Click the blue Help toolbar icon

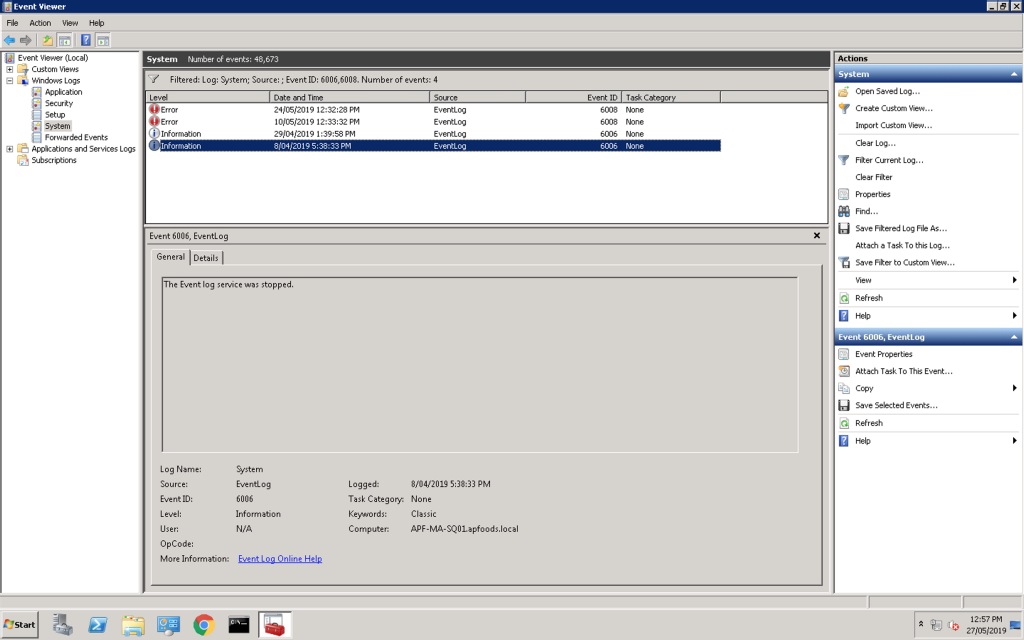(x=86, y=40)
